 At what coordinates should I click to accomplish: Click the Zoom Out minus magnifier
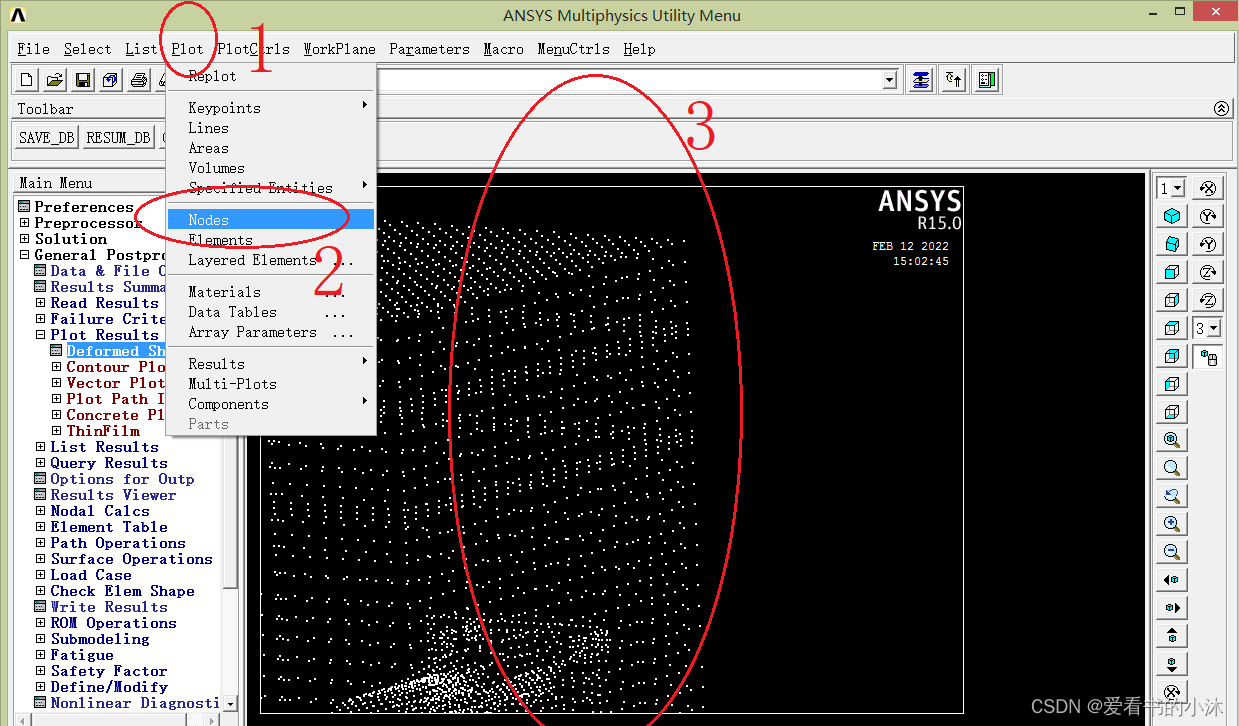coord(1172,552)
